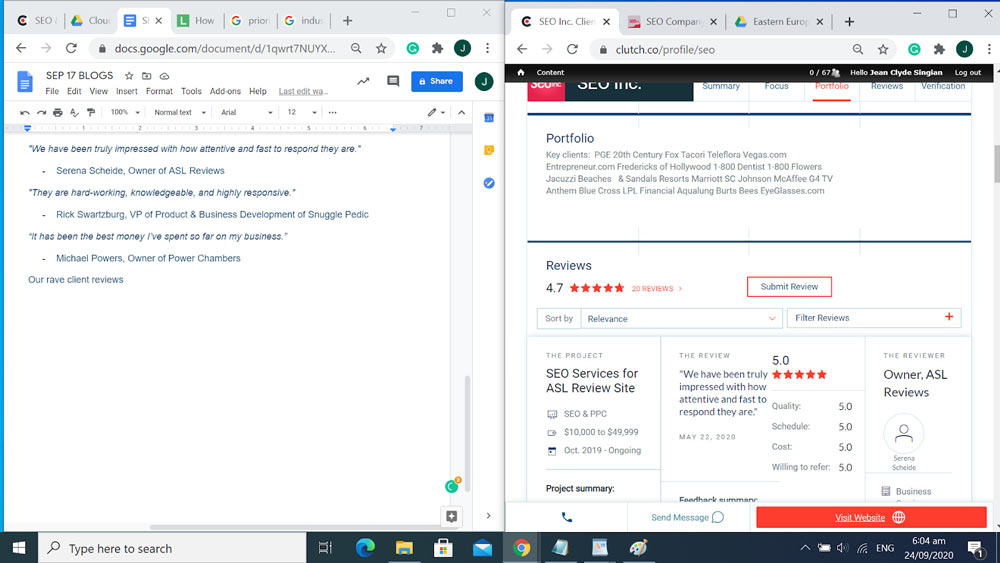
Task: Open the Editing mode pencil dropdown
Action: [436, 112]
